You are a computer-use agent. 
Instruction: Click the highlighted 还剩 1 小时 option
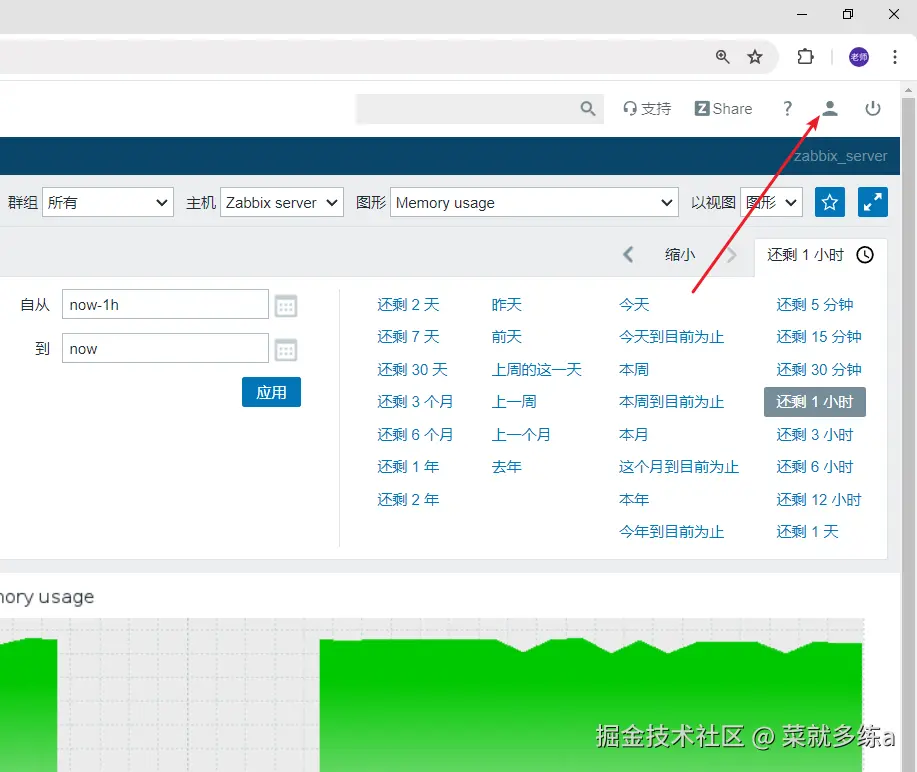point(815,402)
